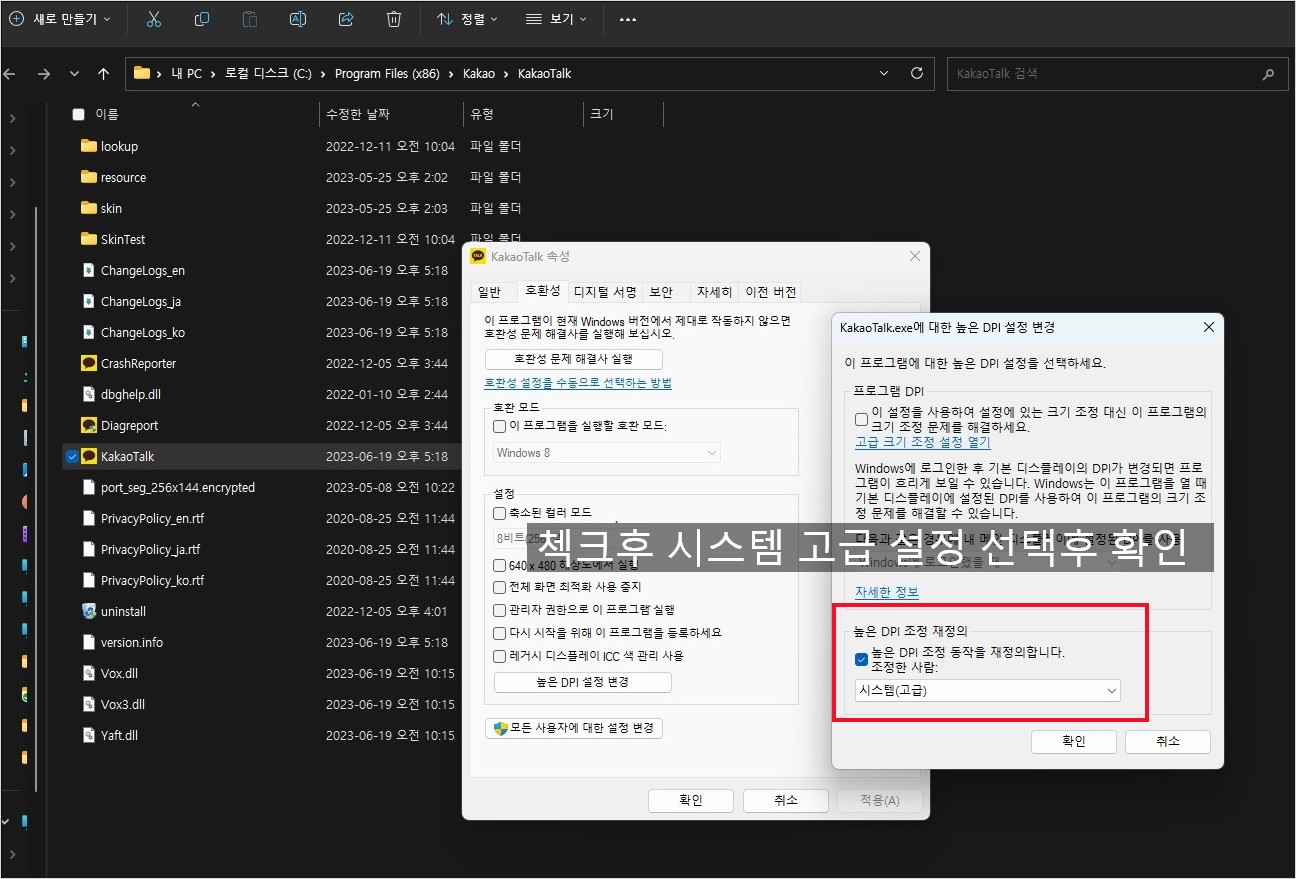1296x879 pixels.
Task: Click the Copy icon in Explorer toolbar
Action: pyautogui.click(x=202, y=19)
